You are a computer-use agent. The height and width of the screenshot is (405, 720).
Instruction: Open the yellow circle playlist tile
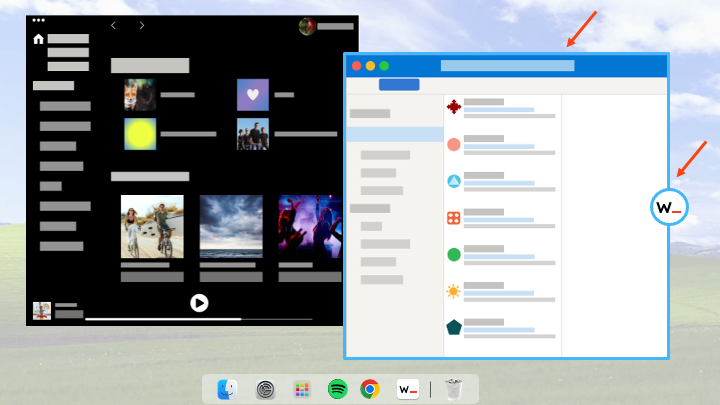click(x=140, y=134)
